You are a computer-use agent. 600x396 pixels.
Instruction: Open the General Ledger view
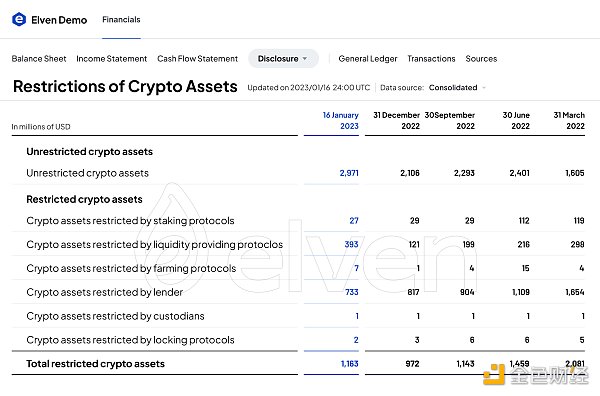point(368,59)
